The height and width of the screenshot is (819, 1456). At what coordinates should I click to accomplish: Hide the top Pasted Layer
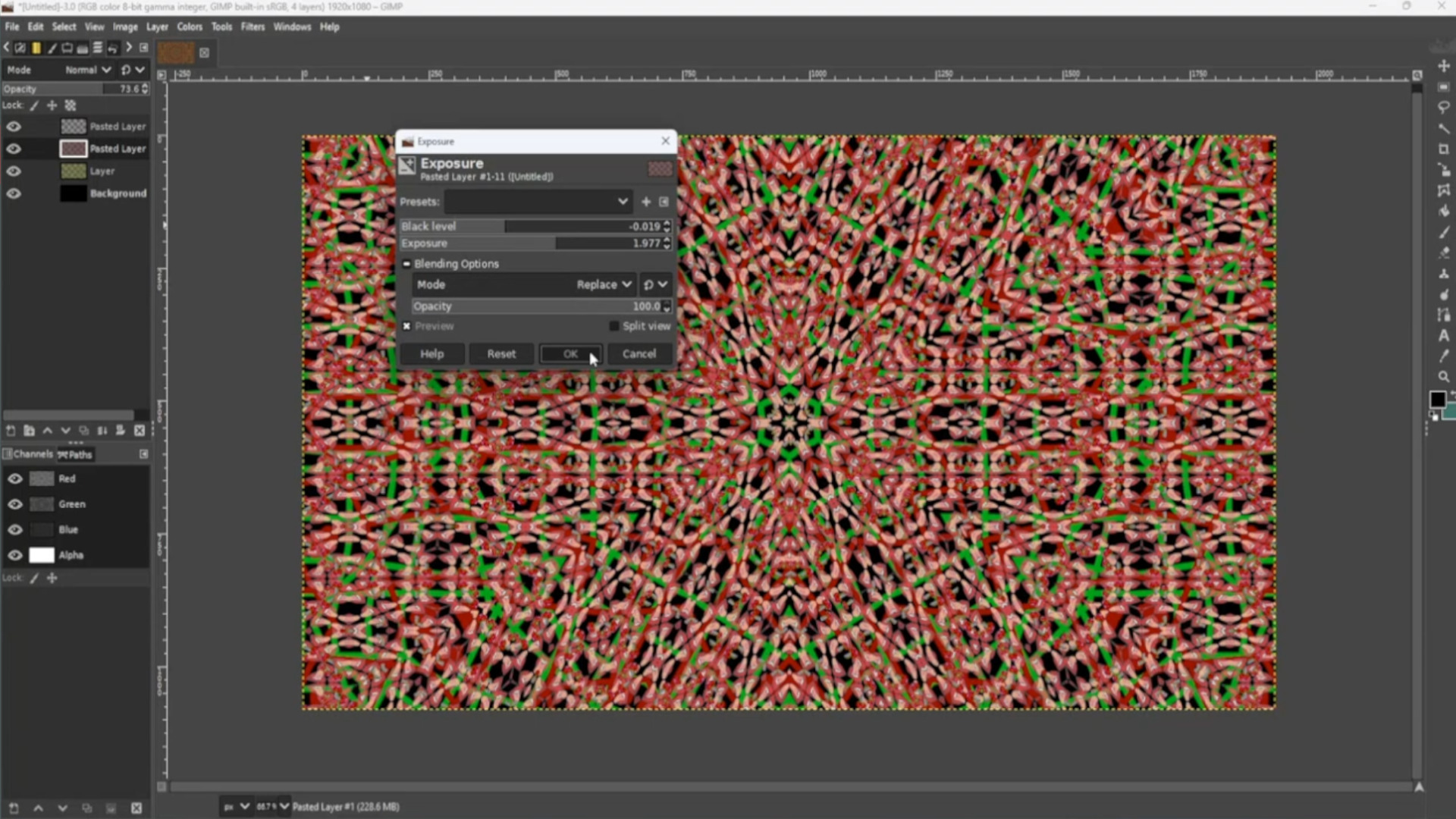pos(14,127)
